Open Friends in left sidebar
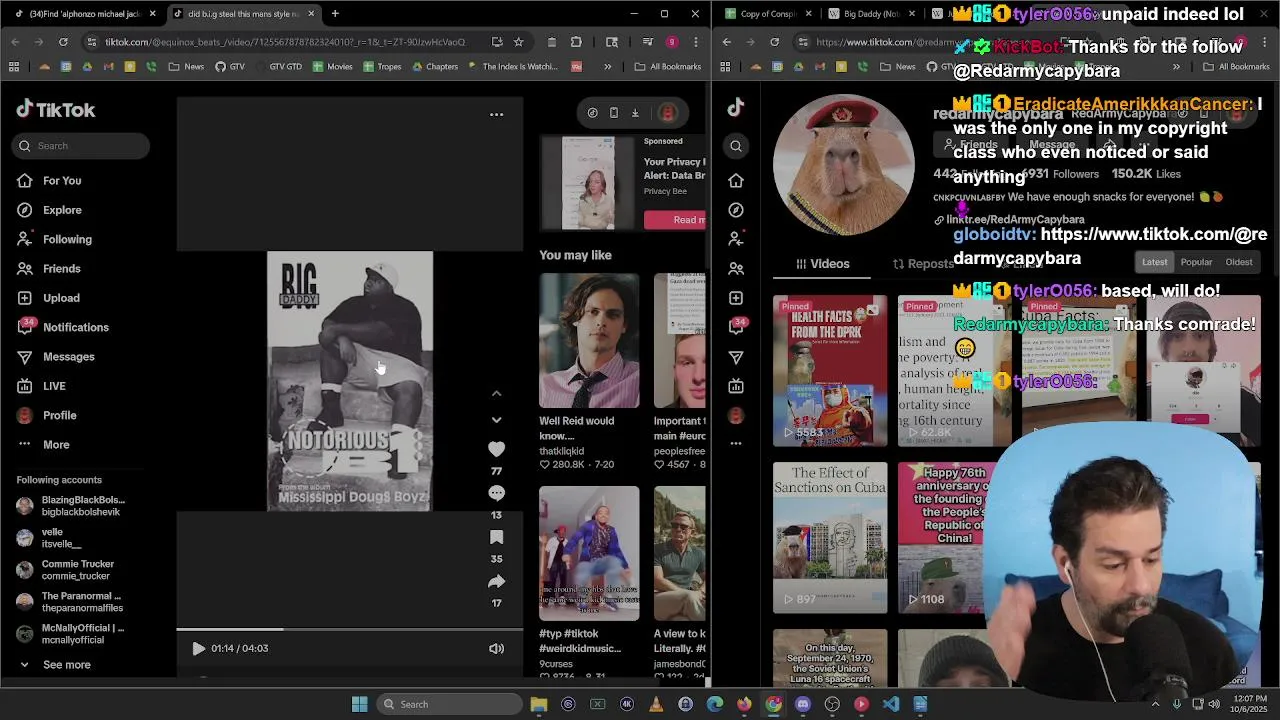This screenshot has height=720, width=1280. coord(49,269)
